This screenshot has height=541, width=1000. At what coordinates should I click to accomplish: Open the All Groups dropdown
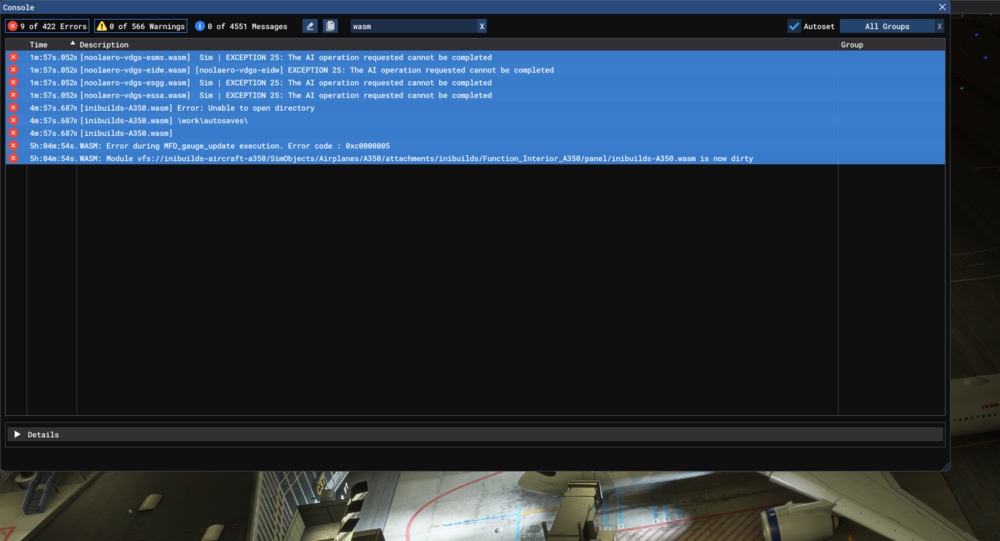(x=886, y=26)
